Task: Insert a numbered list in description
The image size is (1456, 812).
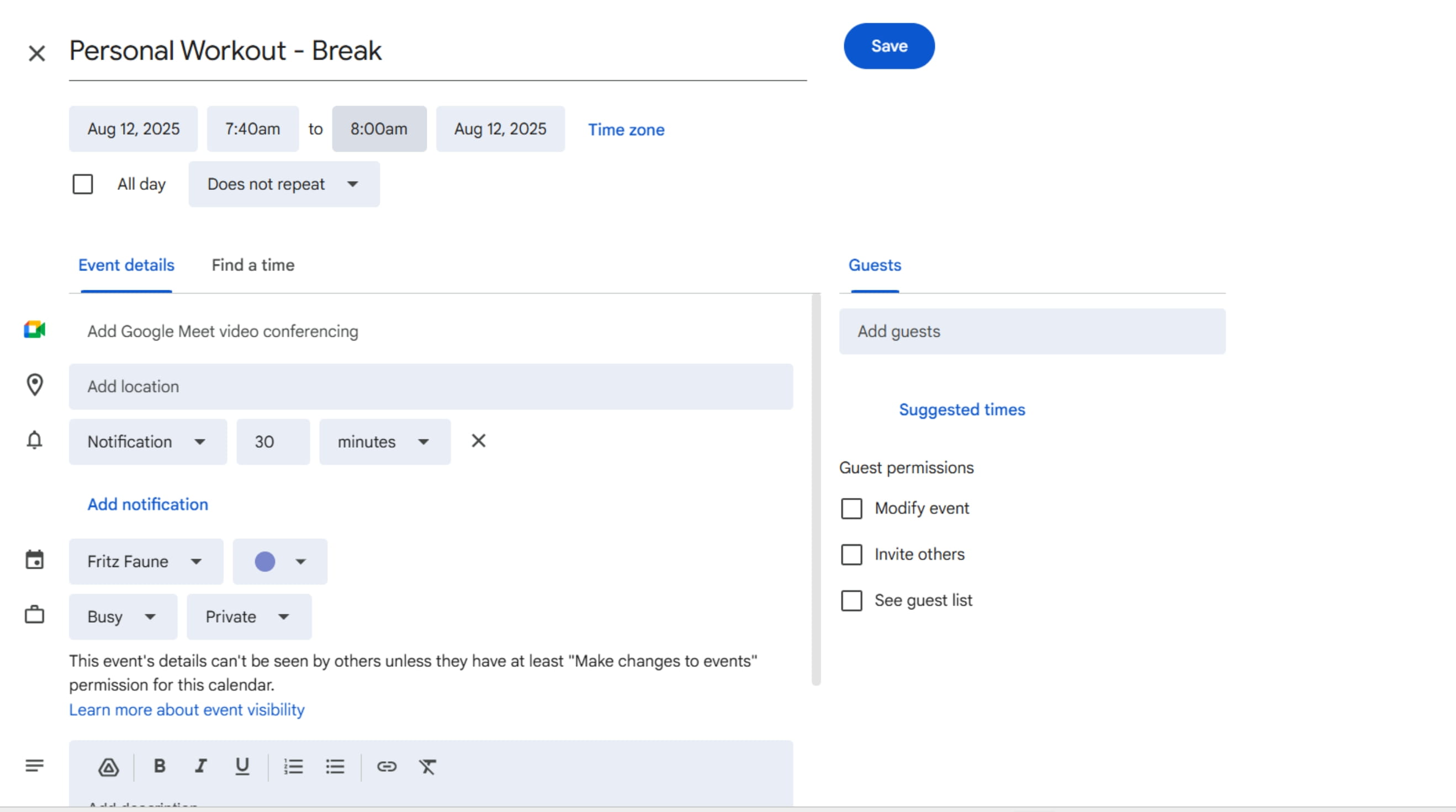Action: click(x=293, y=766)
